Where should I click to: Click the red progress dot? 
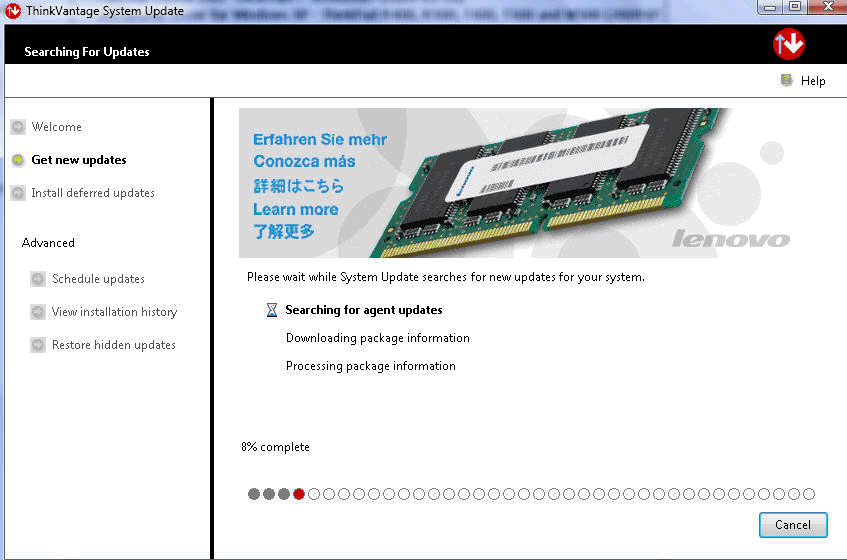click(299, 494)
